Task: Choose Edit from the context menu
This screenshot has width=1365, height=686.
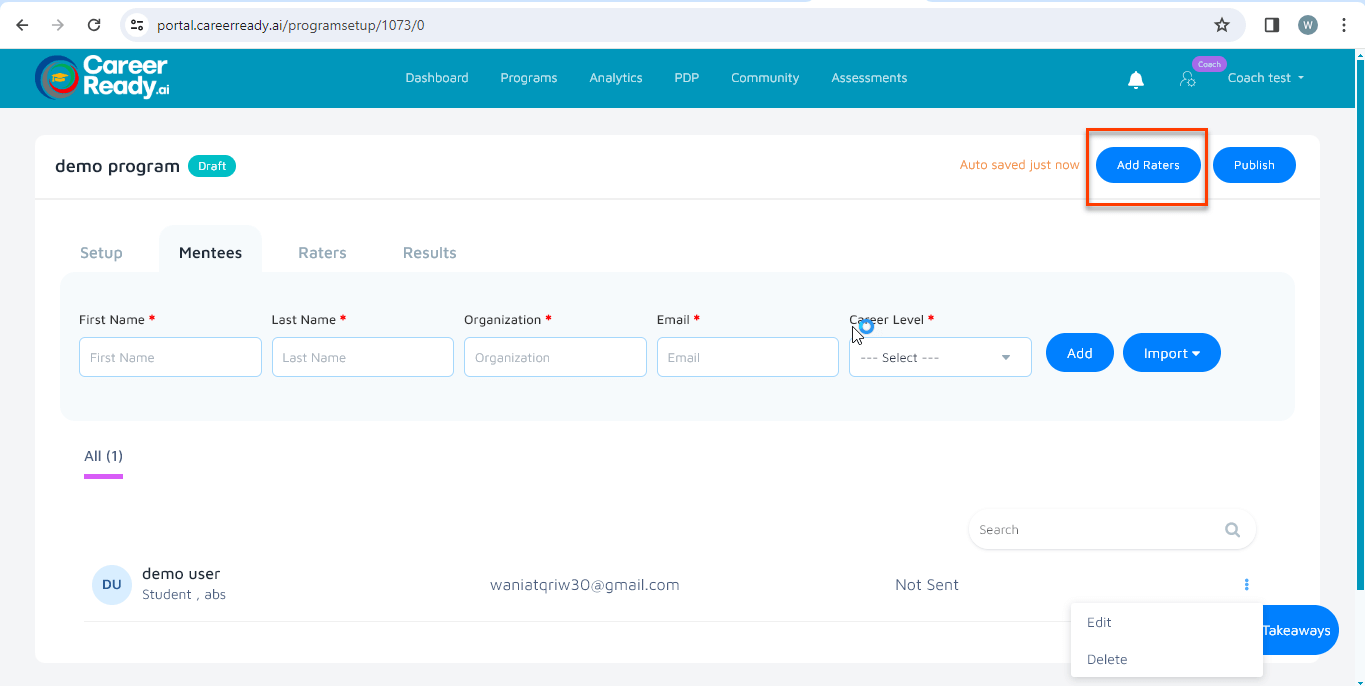Action: [x=1099, y=622]
